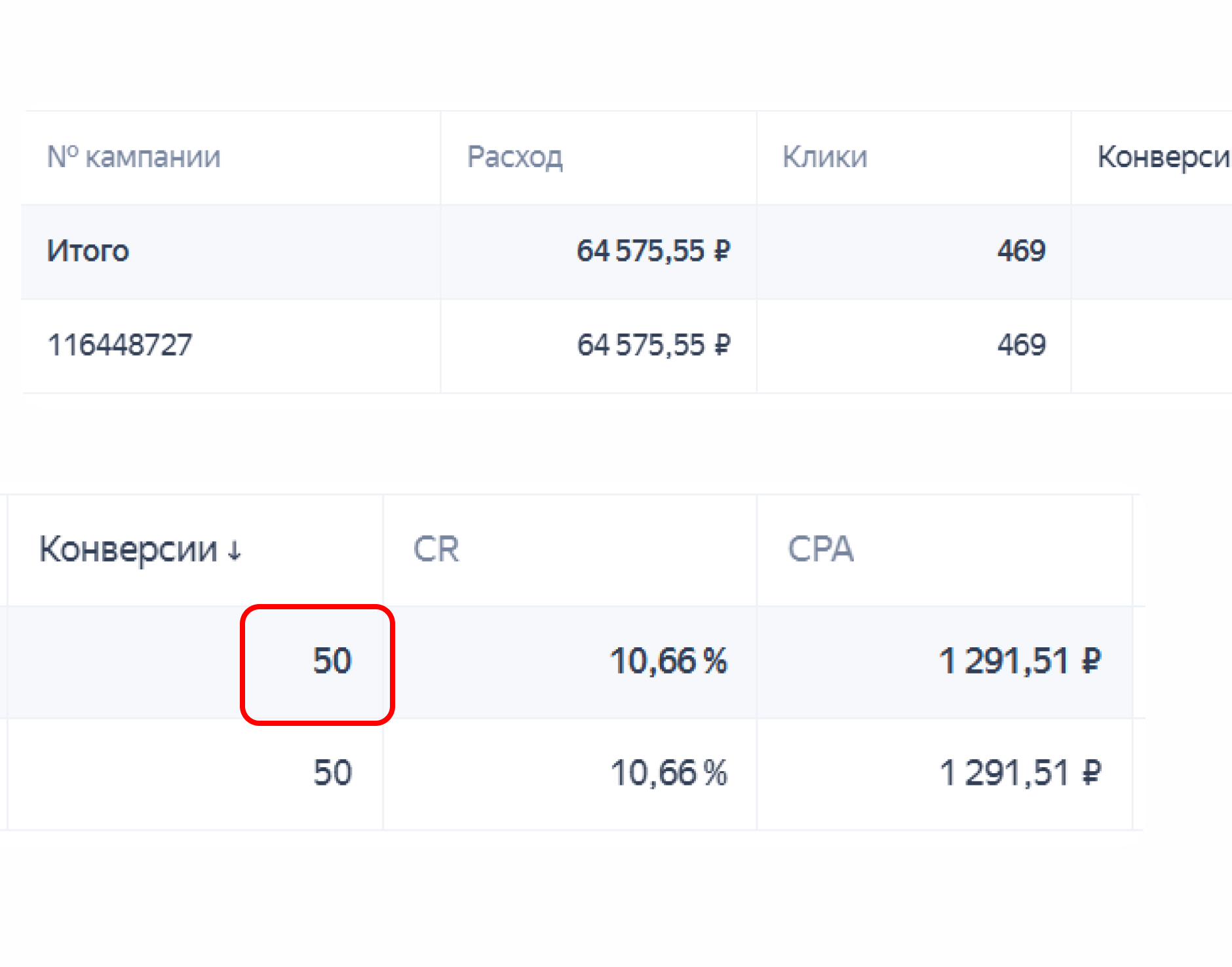This screenshot has height=967, width=1232.
Task: Click the Расход amount in campaign 116448727 row
Action: [x=653, y=345]
